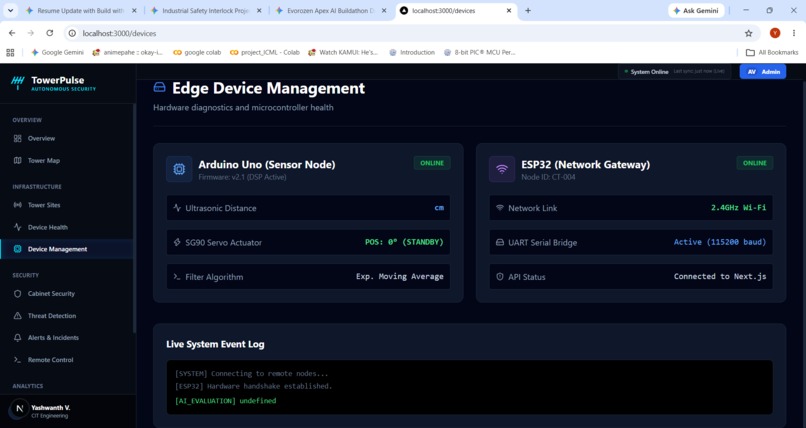Click the Arduino Uno chip icon
This screenshot has height=428, width=806.
(x=179, y=169)
